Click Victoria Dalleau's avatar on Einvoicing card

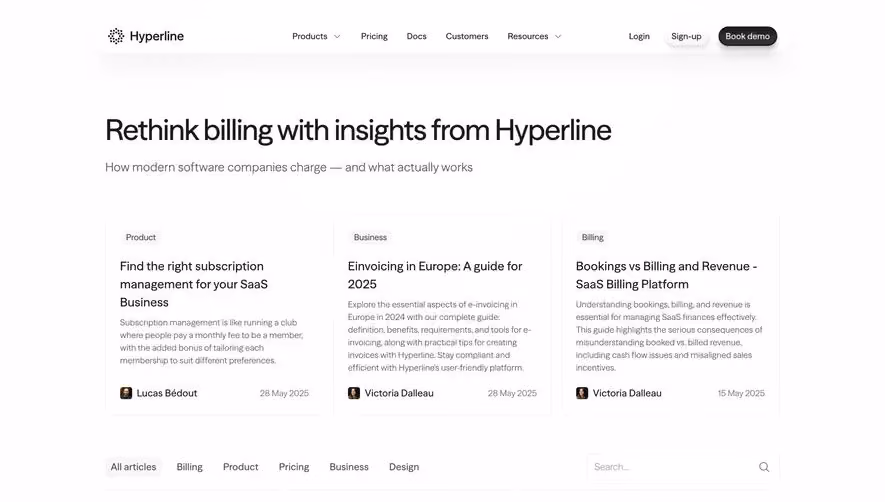[x=354, y=393]
